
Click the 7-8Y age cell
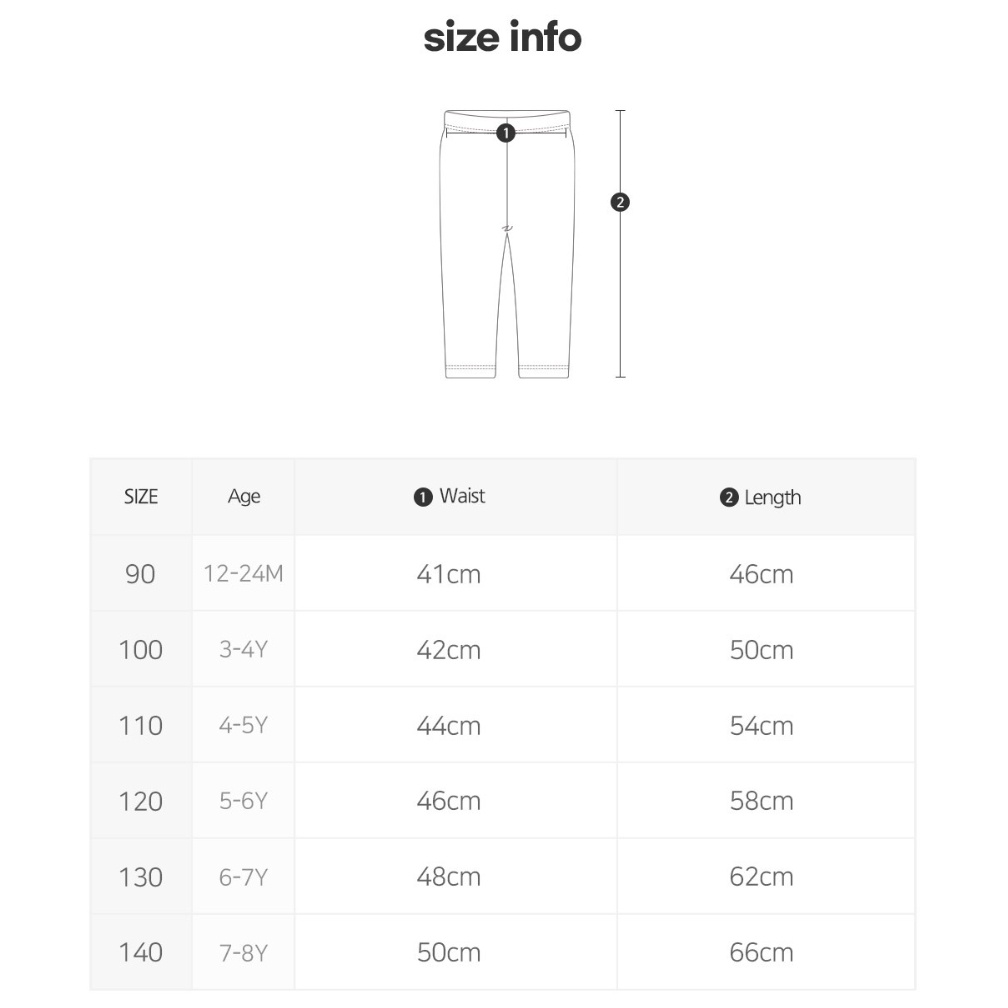pyautogui.click(x=244, y=953)
